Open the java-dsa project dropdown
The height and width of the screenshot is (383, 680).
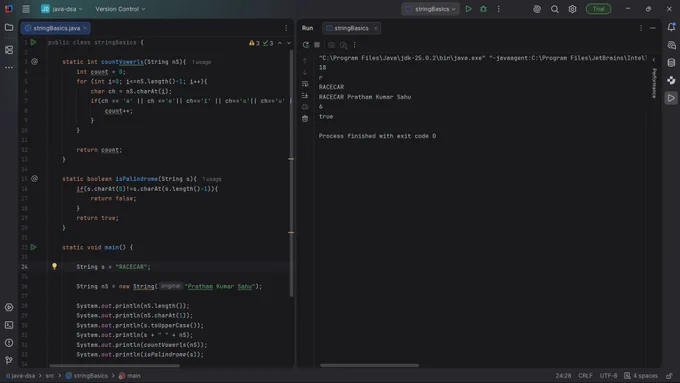click(61, 9)
